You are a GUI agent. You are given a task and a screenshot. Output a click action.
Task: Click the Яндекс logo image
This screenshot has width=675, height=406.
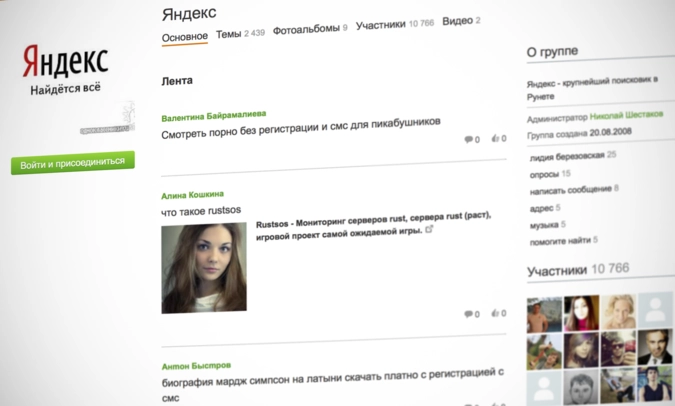[x=65, y=63]
